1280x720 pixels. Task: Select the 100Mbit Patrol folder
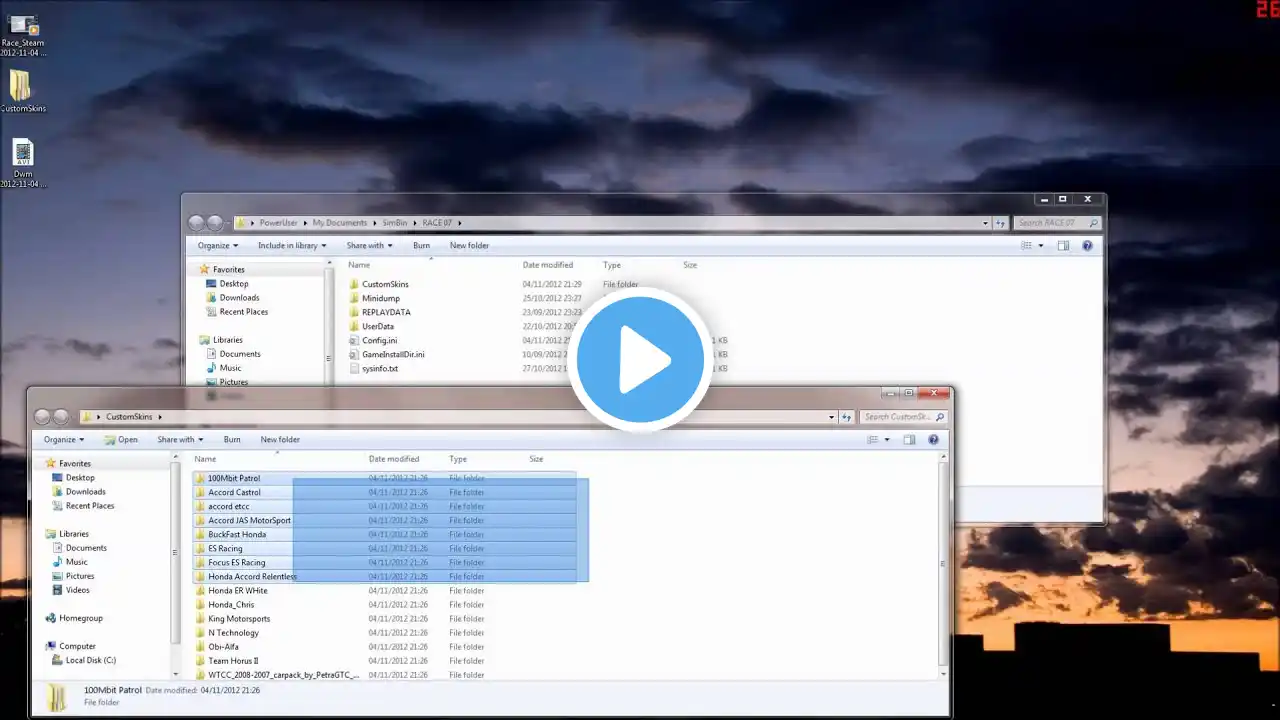[x=384, y=478]
